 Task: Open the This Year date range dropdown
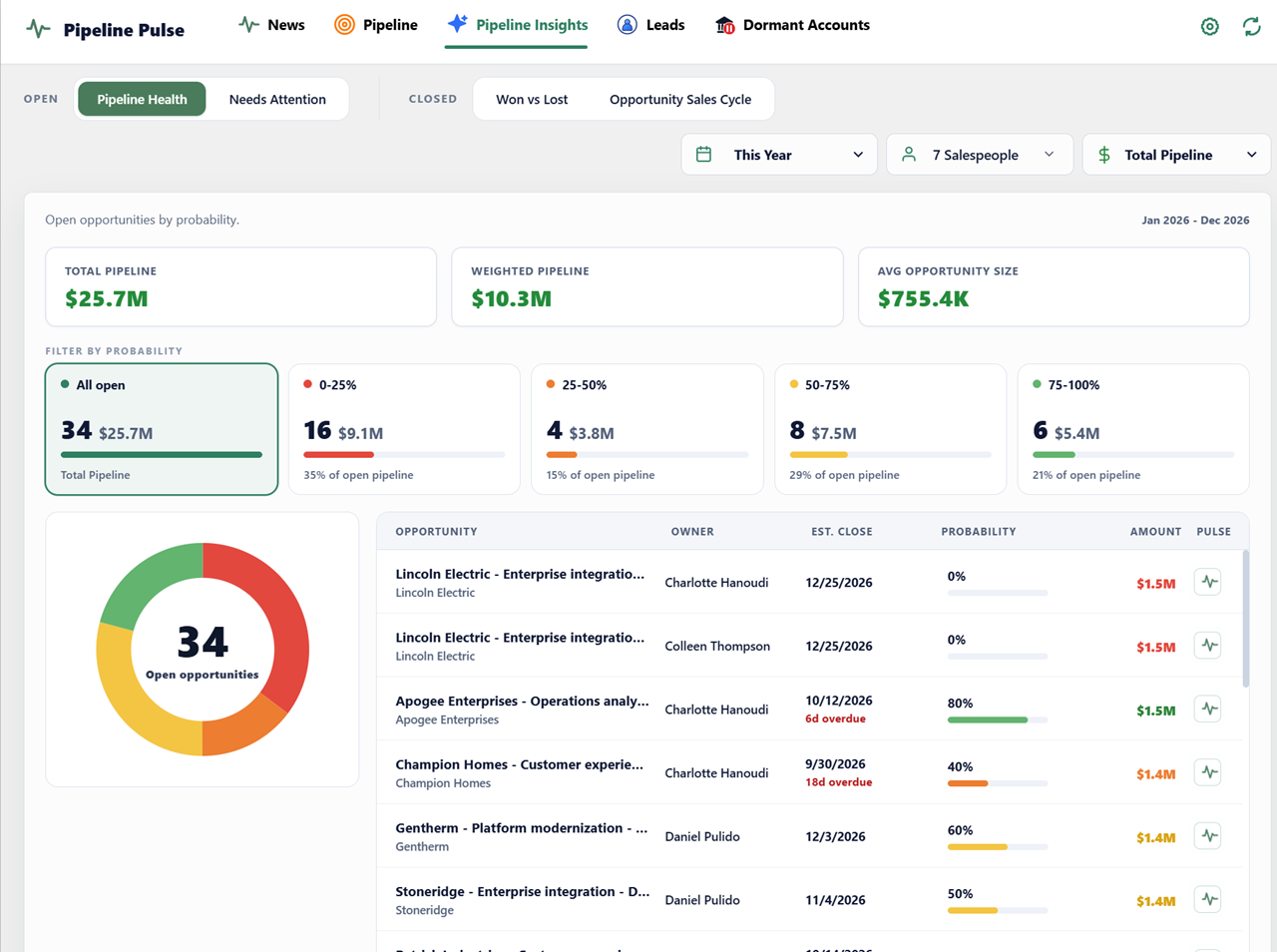point(779,155)
